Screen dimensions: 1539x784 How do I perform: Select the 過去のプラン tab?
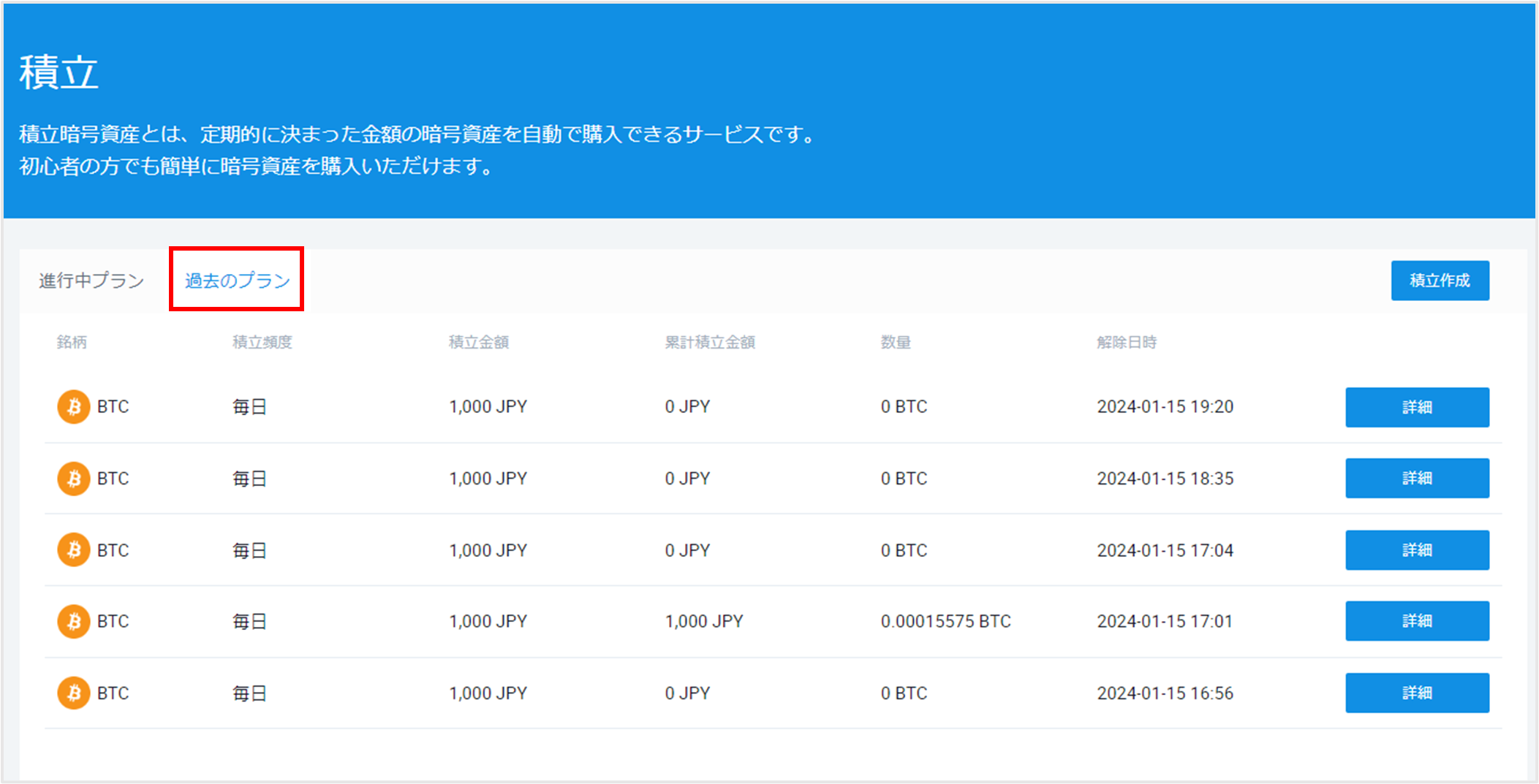(237, 281)
